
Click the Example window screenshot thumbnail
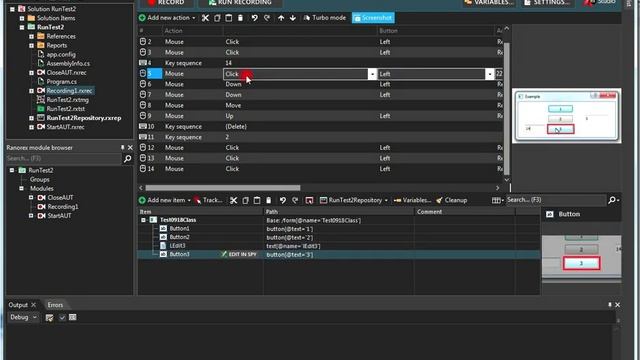pyautogui.click(x=567, y=116)
